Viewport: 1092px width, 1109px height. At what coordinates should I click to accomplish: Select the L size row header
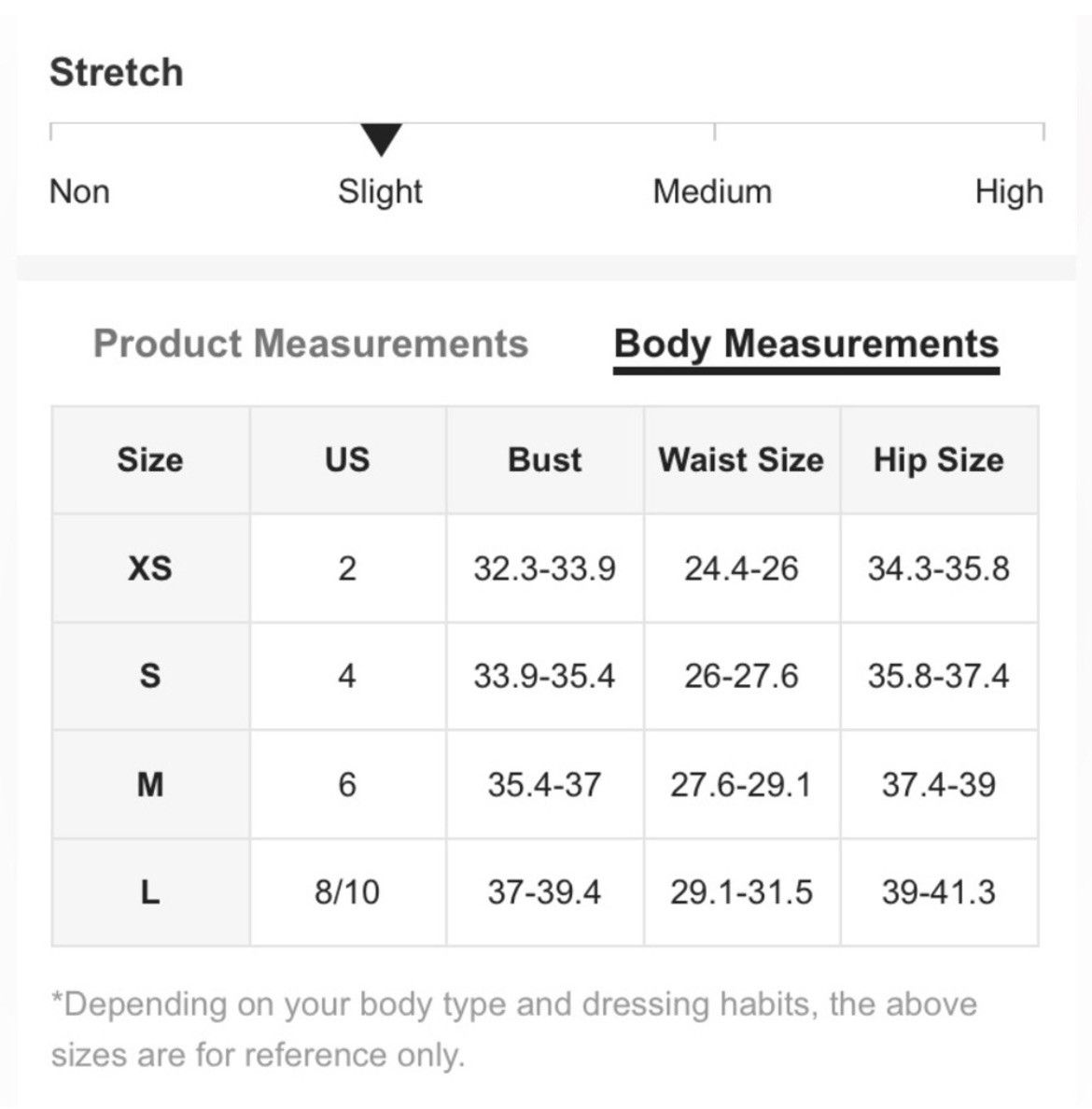pyautogui.click(x=150, y=892)
